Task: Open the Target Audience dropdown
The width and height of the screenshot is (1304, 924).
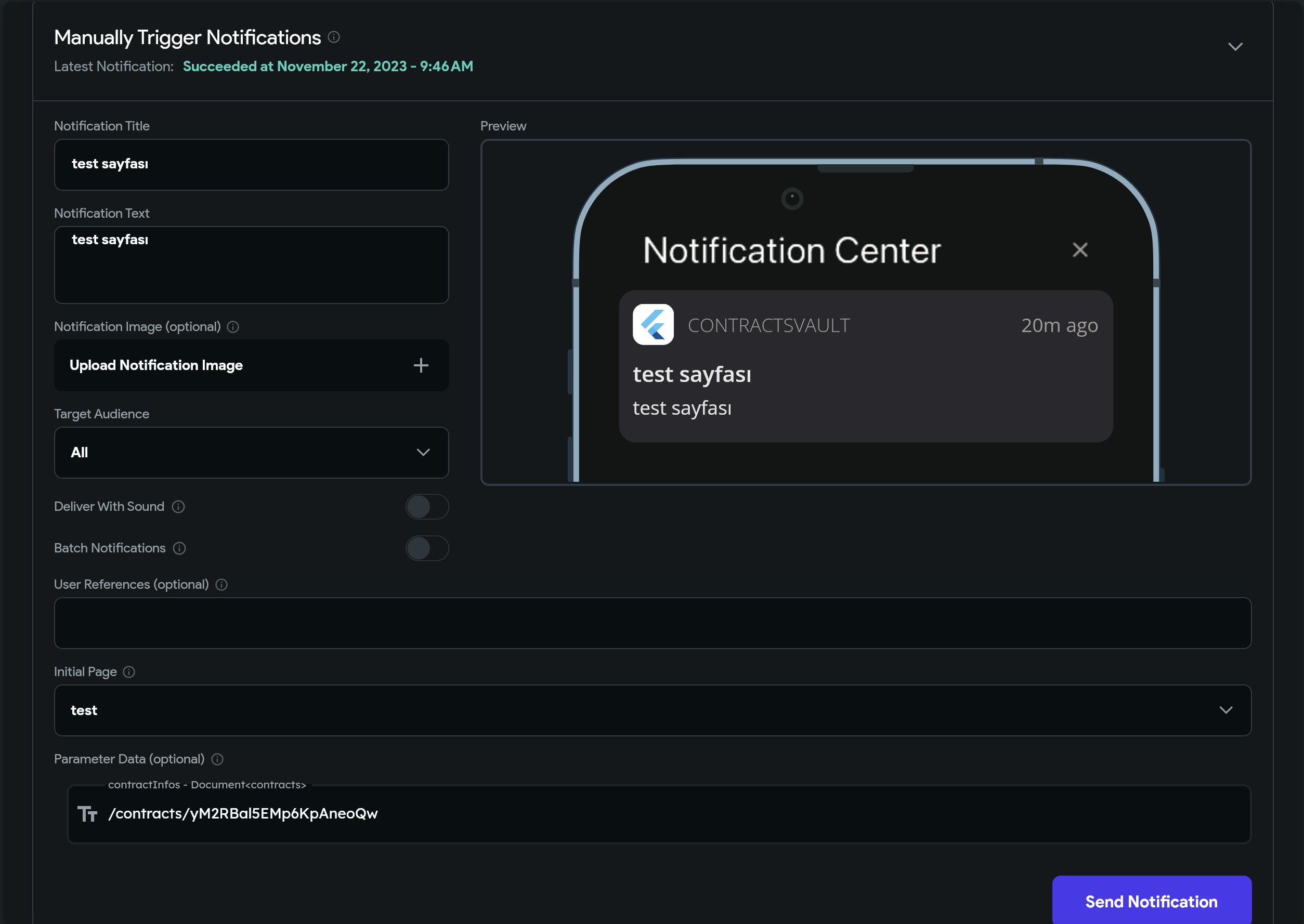Action: (x=251, y=453)
